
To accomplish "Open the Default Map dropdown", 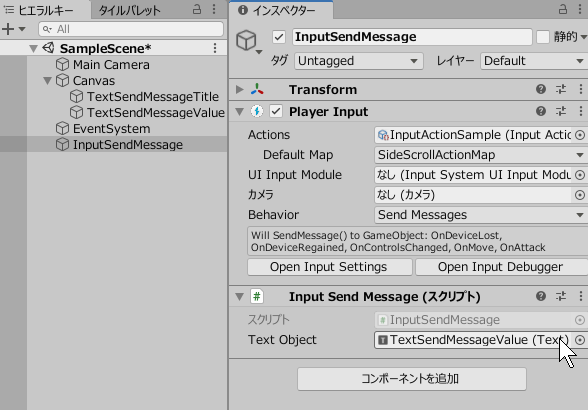I will (481, 155).
